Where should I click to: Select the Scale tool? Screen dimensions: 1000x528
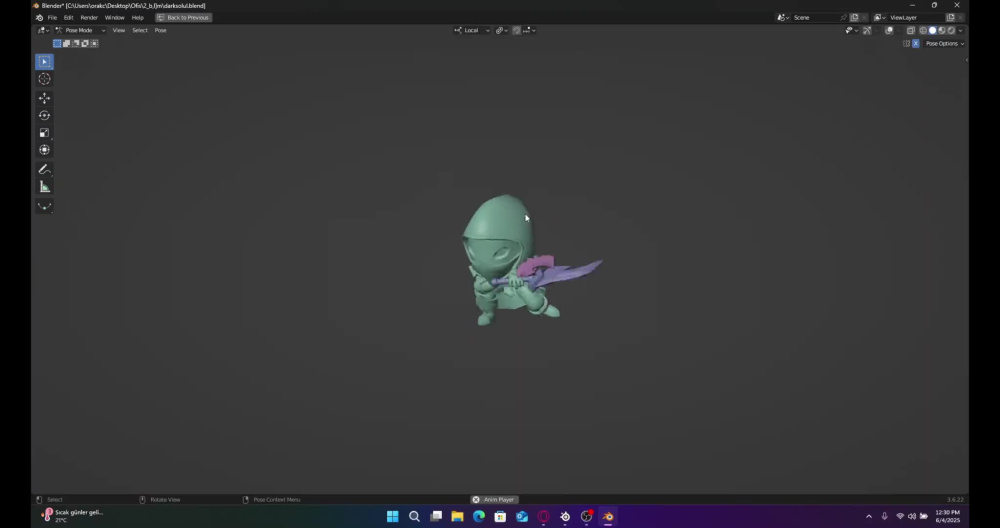point(45,133)
